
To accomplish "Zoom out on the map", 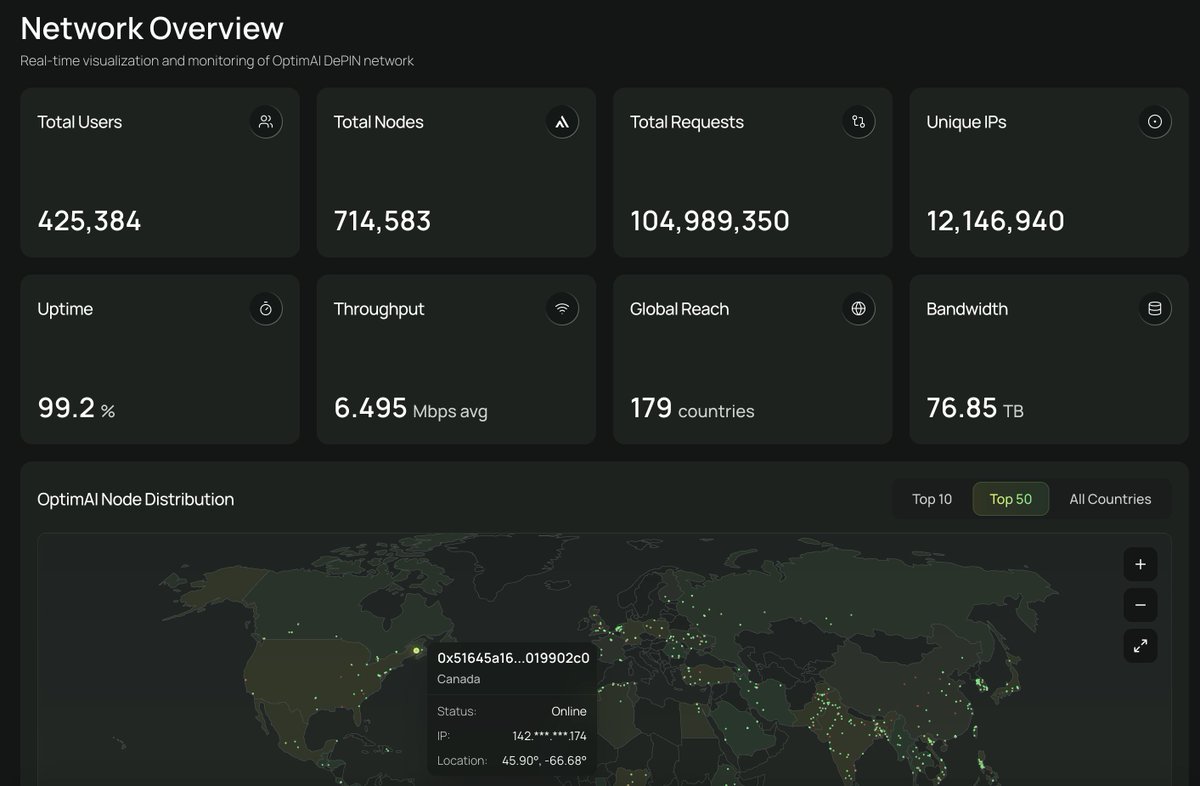I will (1140, 605).
